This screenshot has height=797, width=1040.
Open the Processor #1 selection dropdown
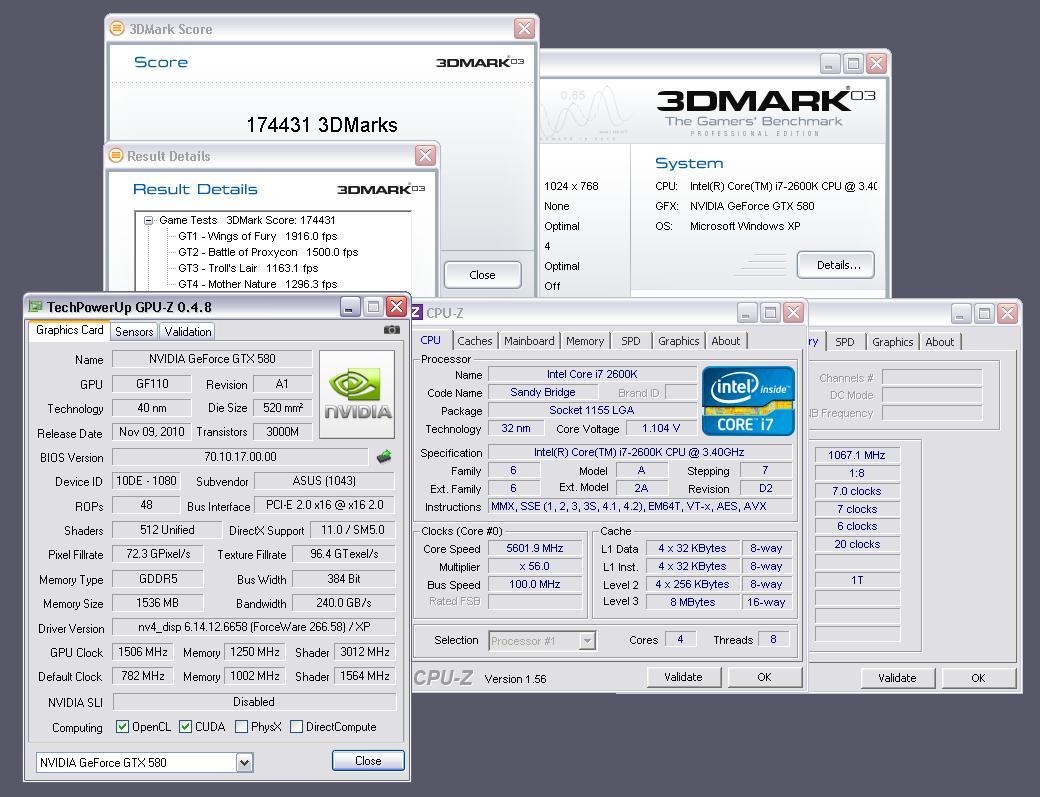586,641
